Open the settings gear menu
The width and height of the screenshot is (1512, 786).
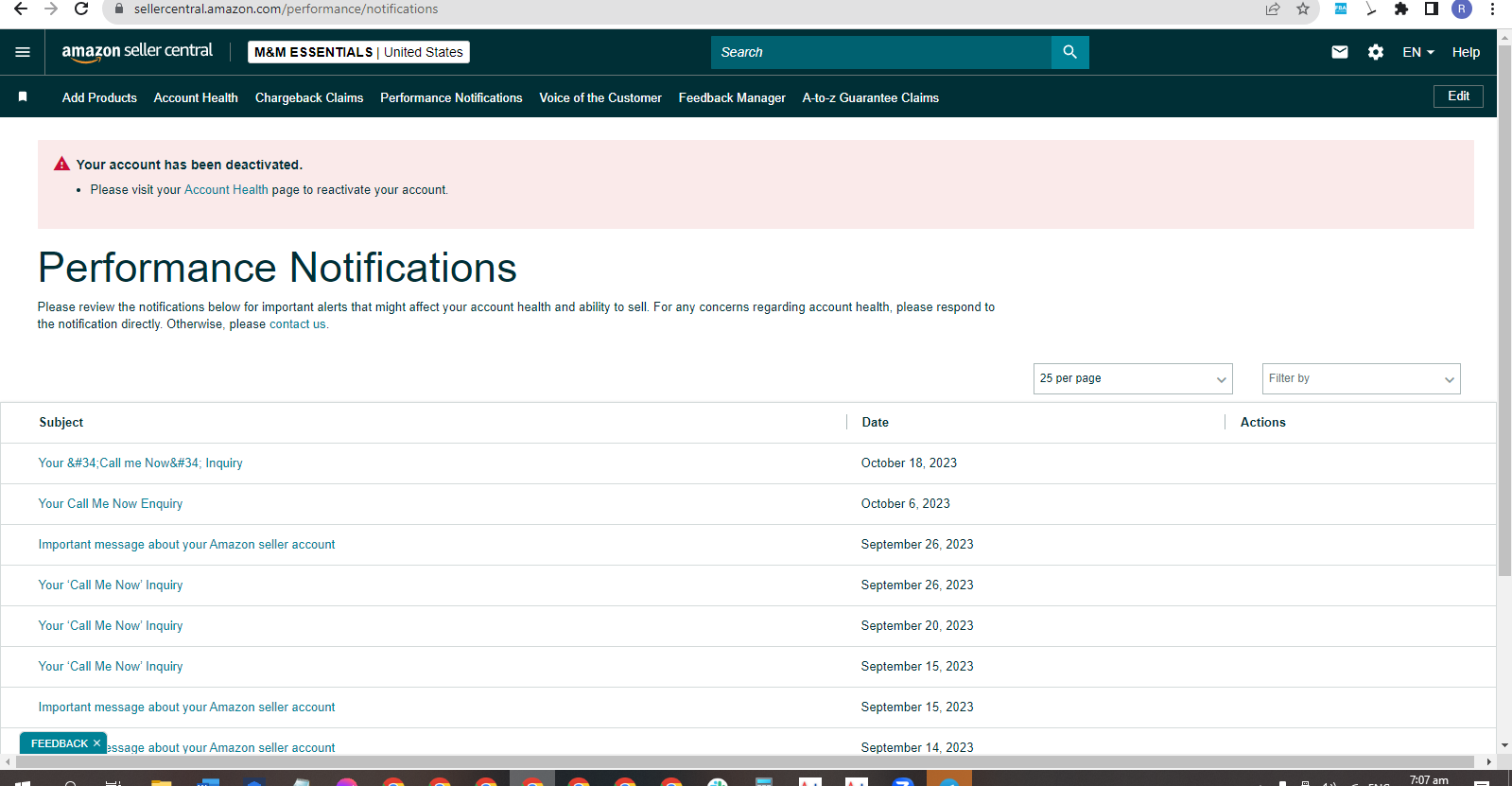(1376, 52)
